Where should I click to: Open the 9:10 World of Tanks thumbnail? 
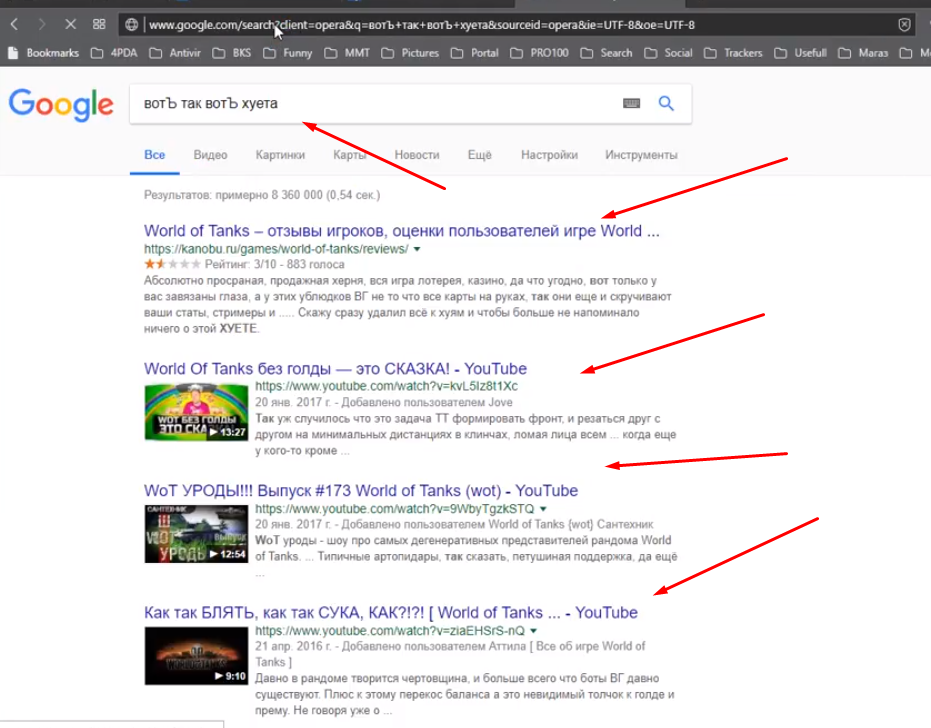pos(196,656)
